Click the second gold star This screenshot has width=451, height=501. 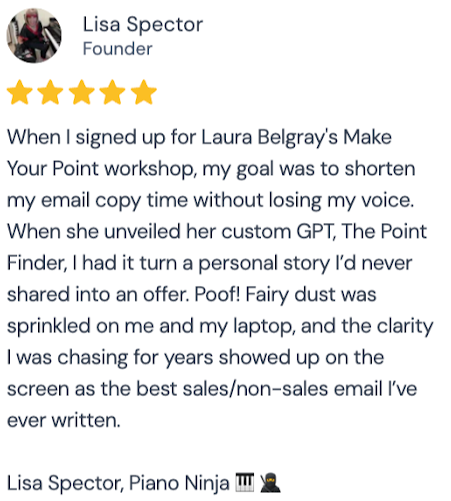pyautogui.click(x=50, y=92)
